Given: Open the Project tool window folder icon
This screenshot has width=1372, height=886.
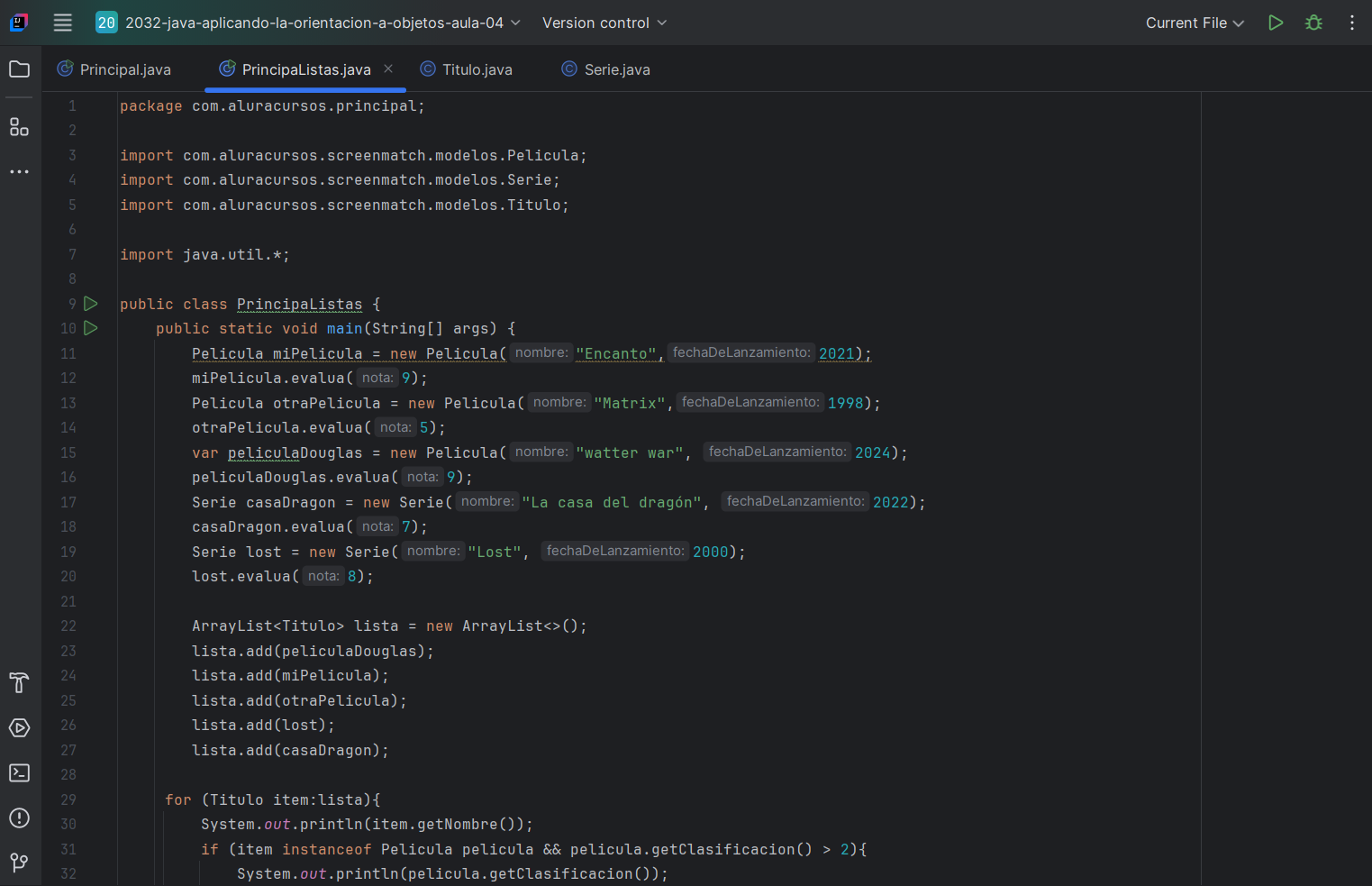Looking at the screenshot, I should (x=19, y=69).
